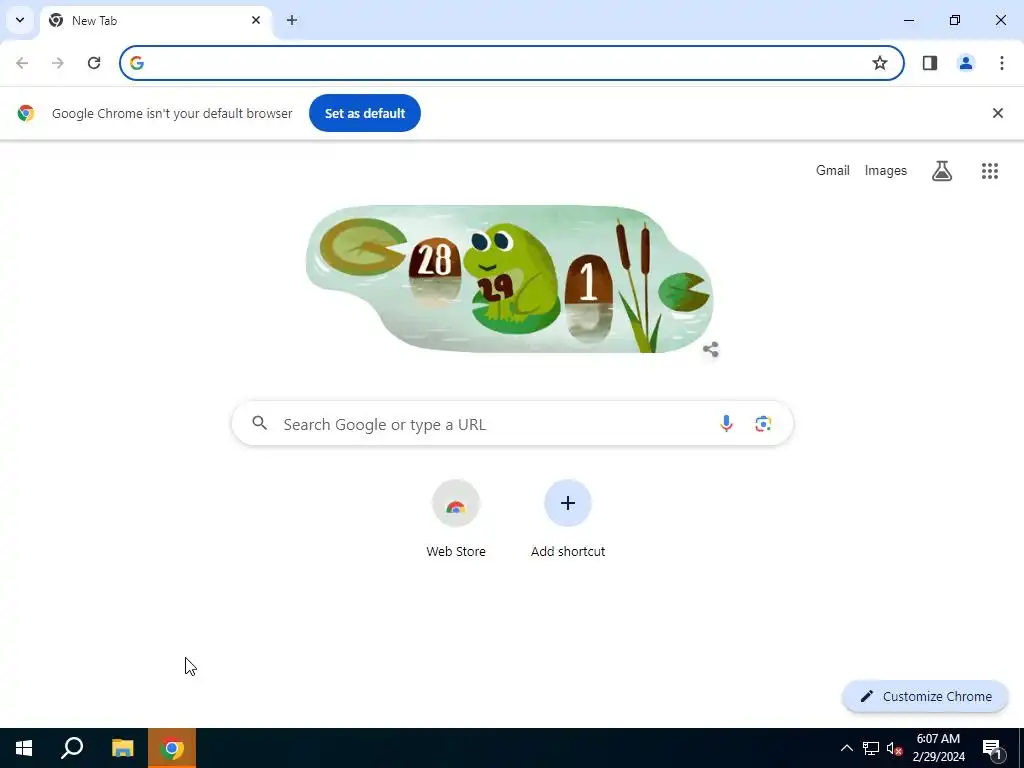Click Chrome icon in the taskbar

(172, 748)
